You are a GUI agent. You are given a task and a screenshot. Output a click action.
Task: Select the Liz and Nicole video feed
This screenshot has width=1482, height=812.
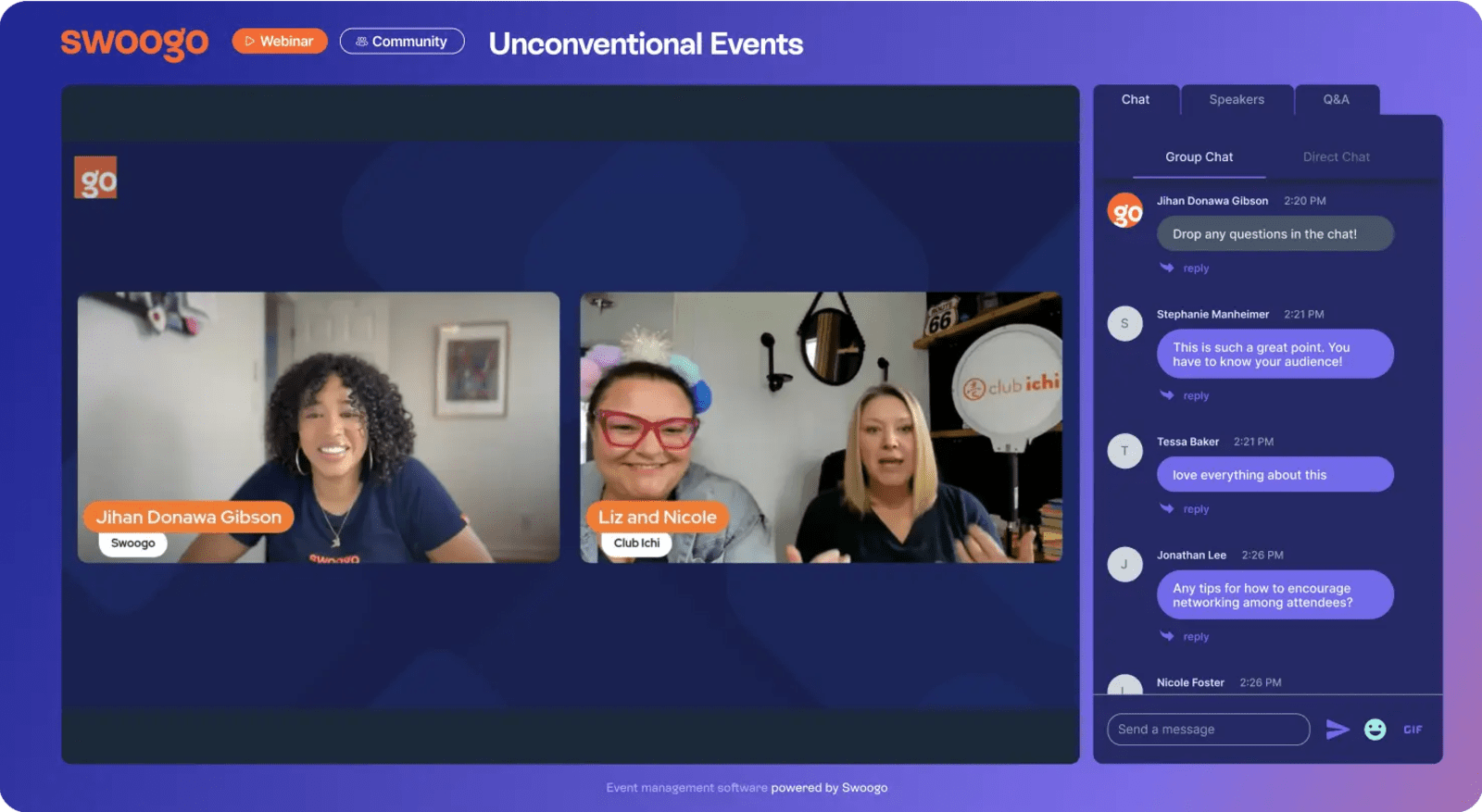[821, 428]
